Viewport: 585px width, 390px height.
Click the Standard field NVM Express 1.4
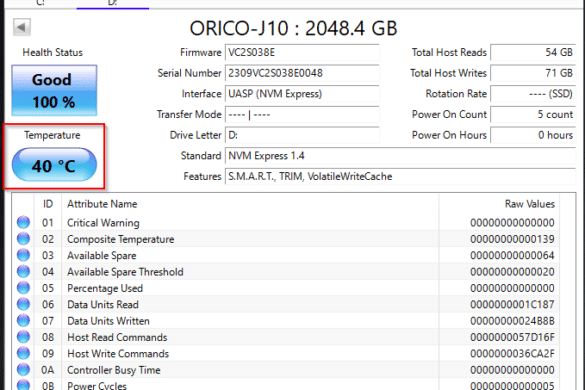pos(400,156)
